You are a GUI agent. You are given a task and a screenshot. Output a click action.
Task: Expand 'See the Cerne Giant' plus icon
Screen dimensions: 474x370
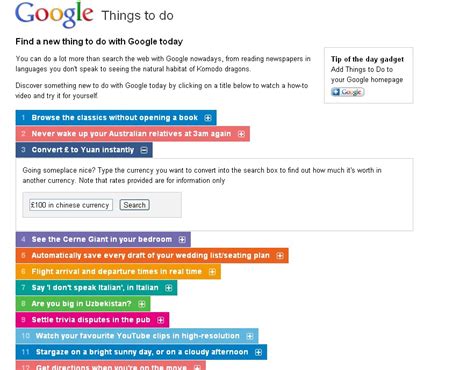click(182, 240)
